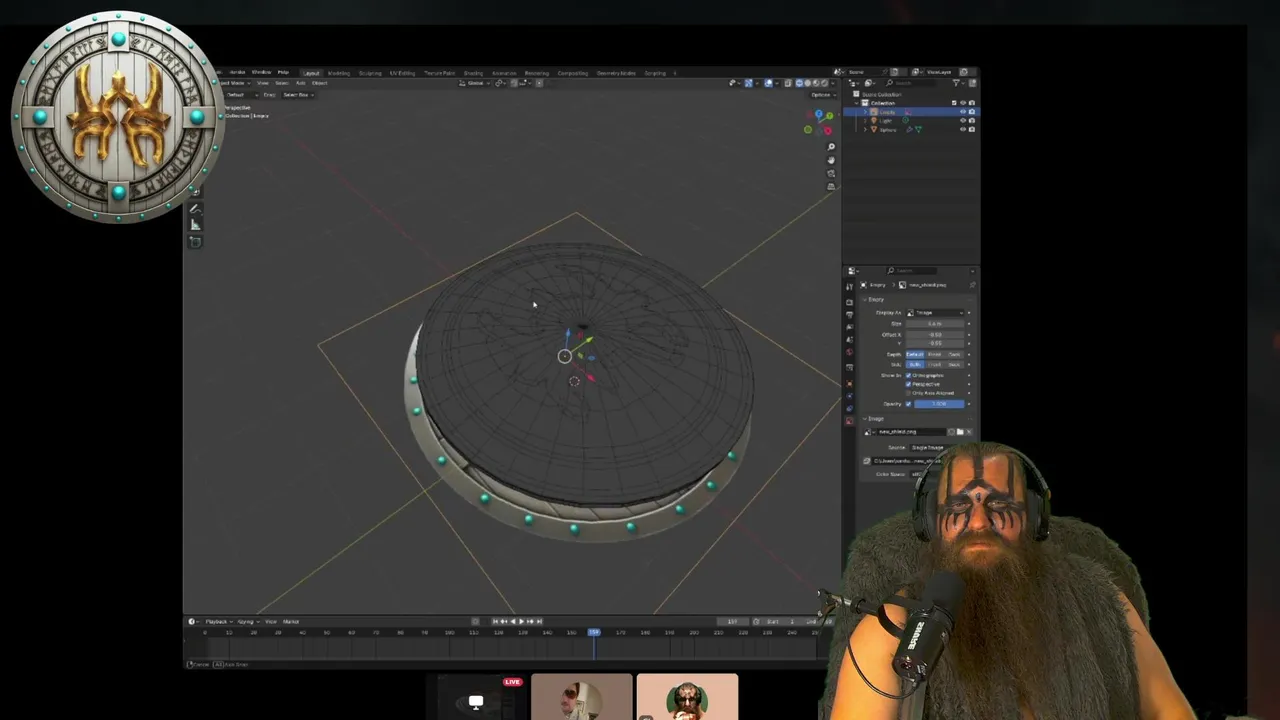Disable Sphere in renders camera icon
This screenshot has height=720, width=1280.
[x=972, y=130]
